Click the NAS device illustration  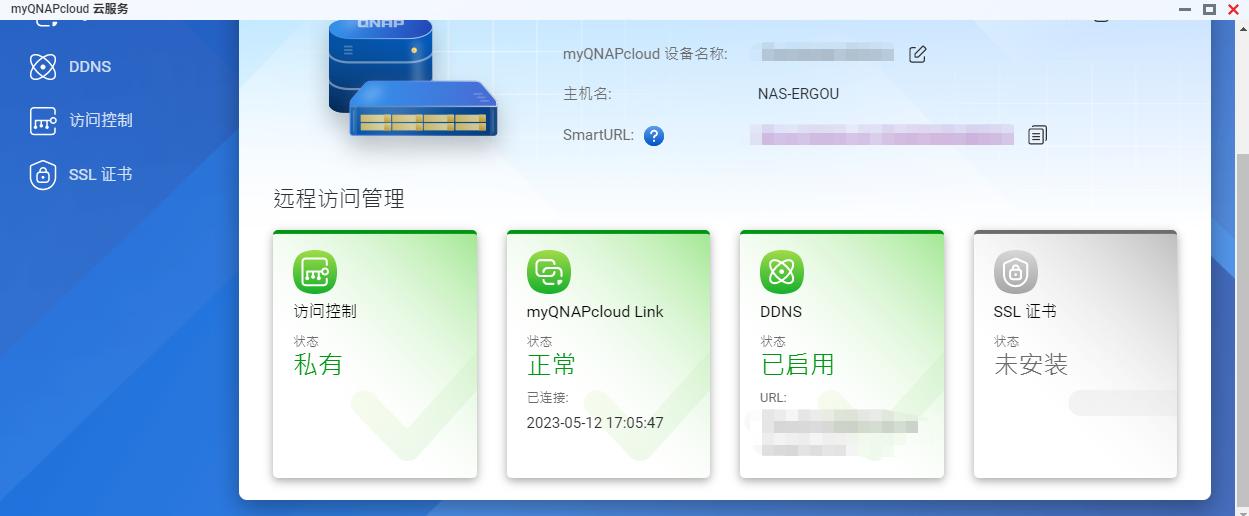412,77
